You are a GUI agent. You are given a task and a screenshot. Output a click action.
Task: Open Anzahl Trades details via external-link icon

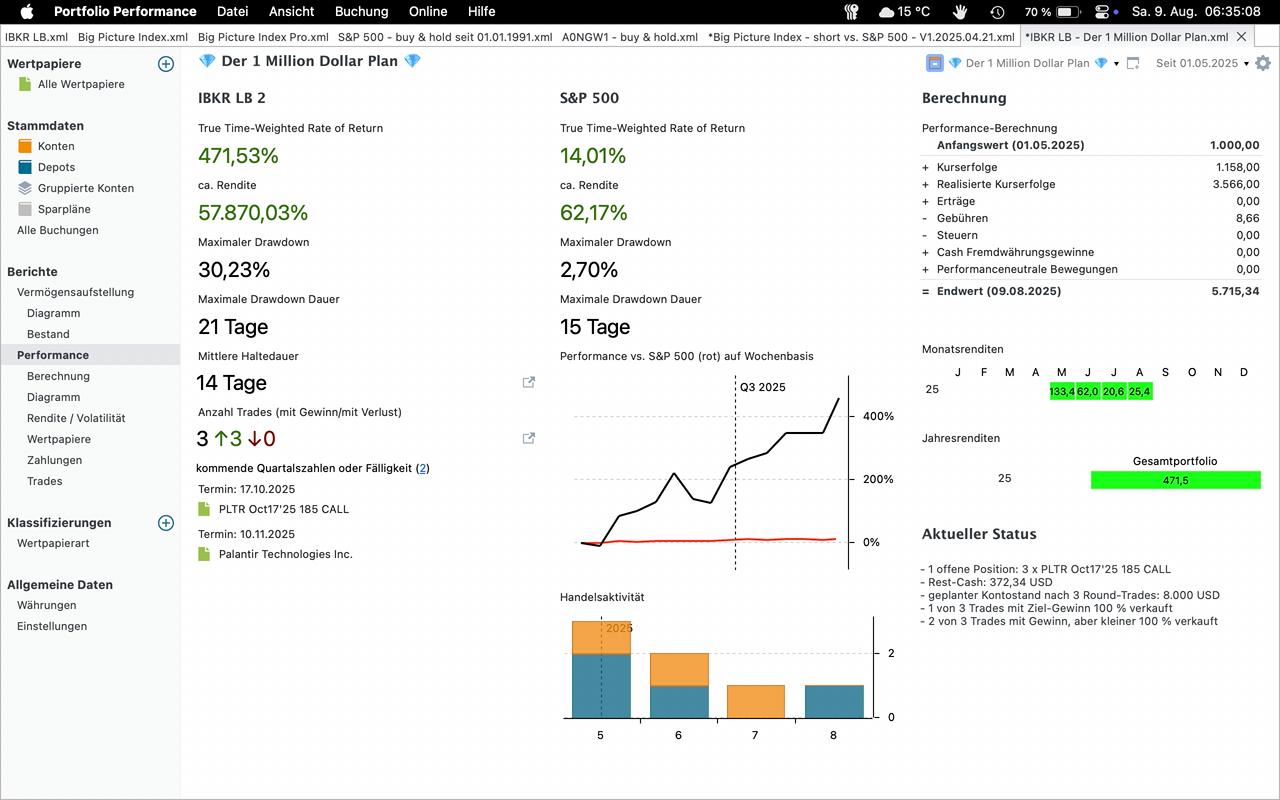click(x=529, y=438)
